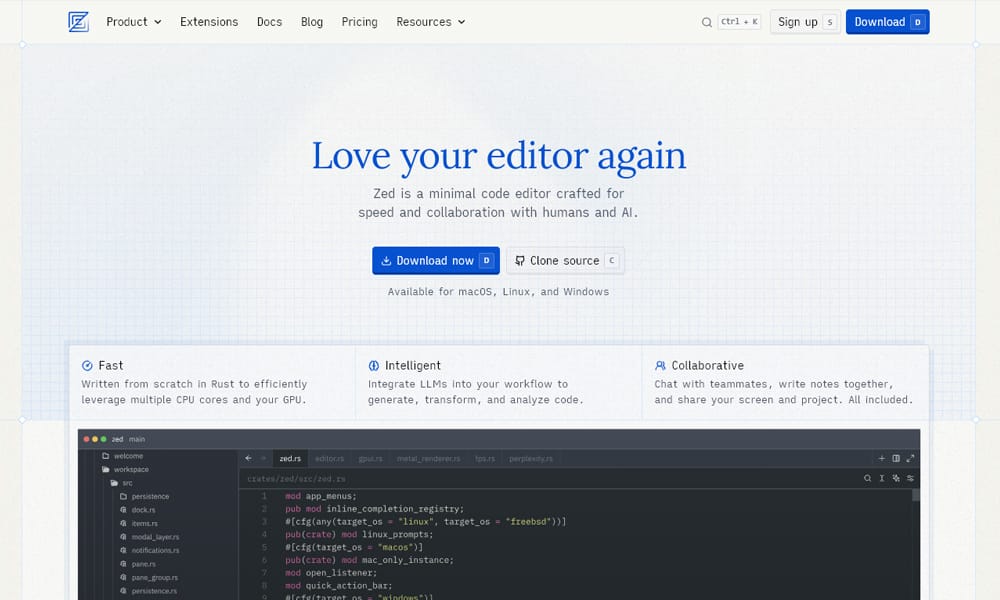Split the editor pane using the split icon
This screenshot has height=600, width=1000.
click(x=896, y=458)
